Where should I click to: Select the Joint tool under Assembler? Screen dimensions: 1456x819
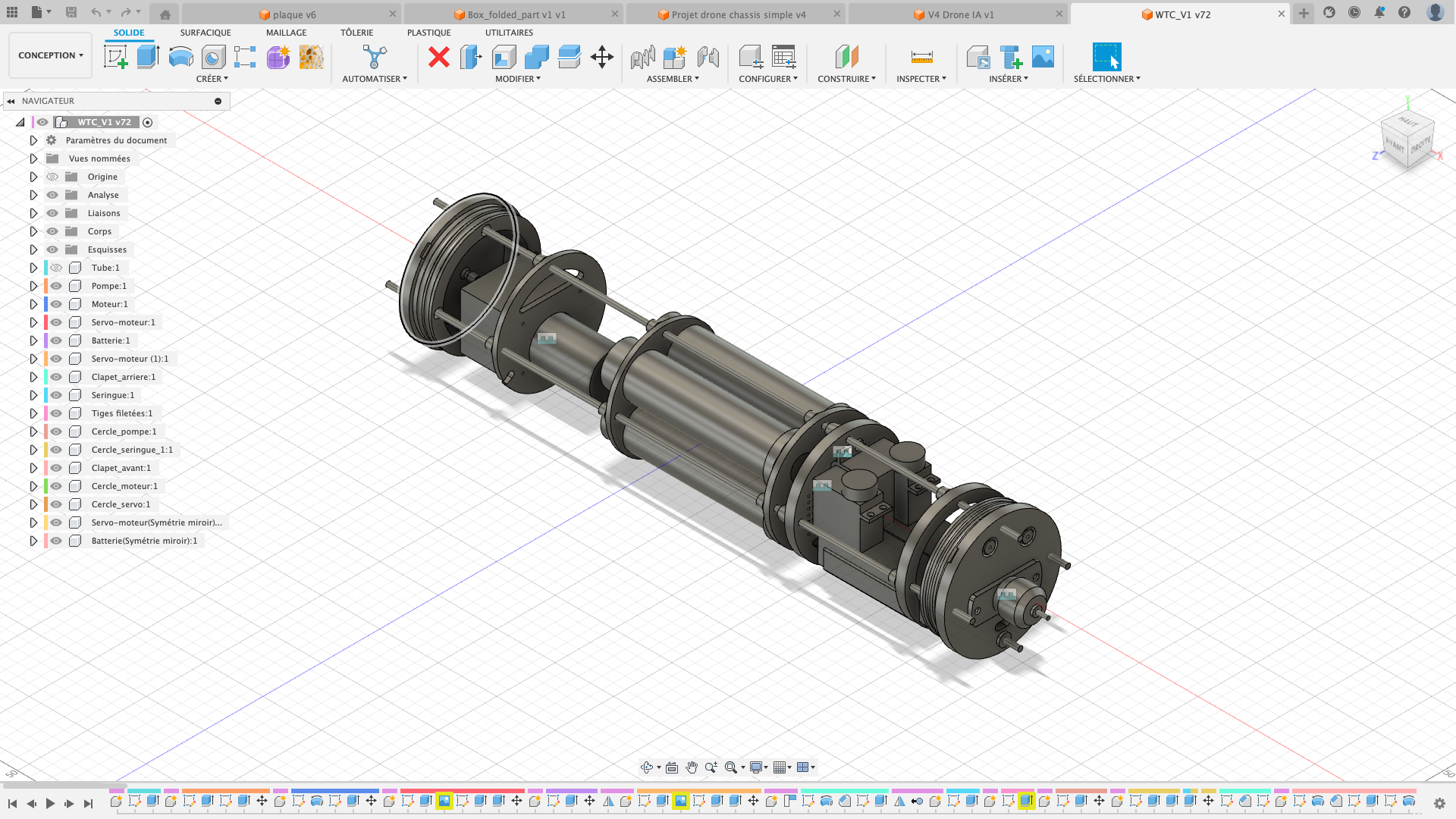[642, 57]
